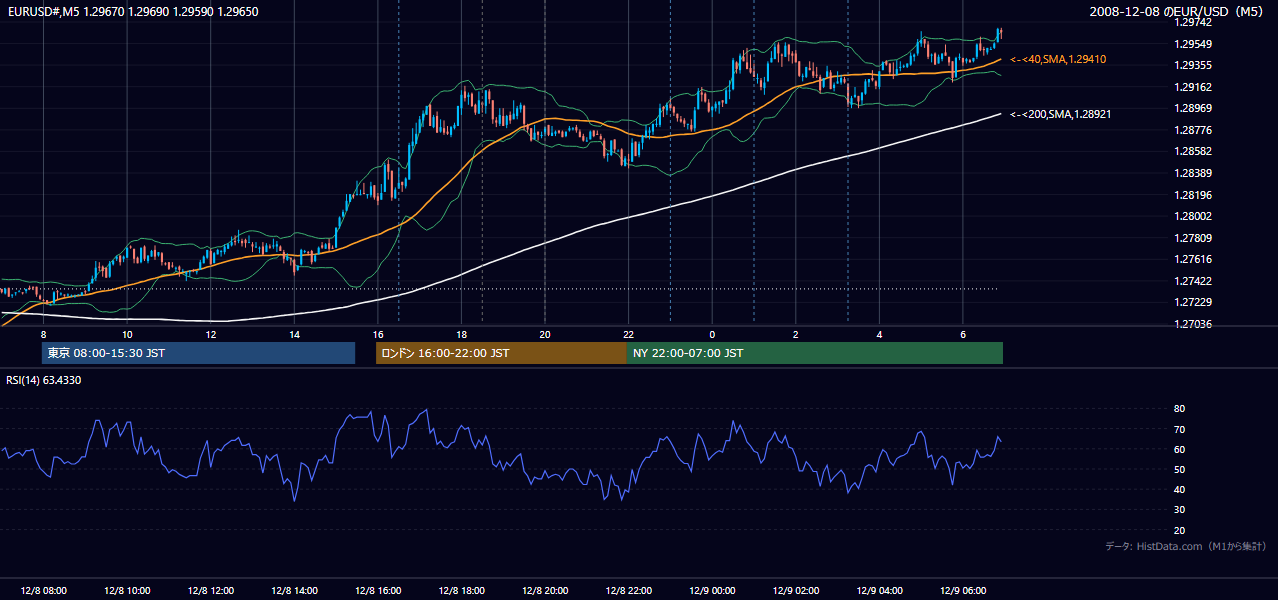
Task: Click the 12/8 22:00 bottom time label
Action: (x=628, y=591)
